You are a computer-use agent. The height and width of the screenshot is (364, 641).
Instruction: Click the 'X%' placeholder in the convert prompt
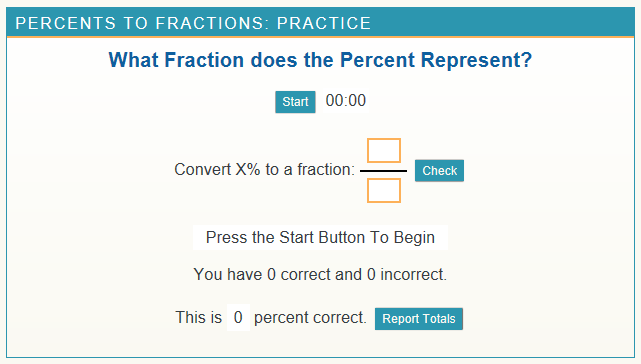tap(248, 169)
